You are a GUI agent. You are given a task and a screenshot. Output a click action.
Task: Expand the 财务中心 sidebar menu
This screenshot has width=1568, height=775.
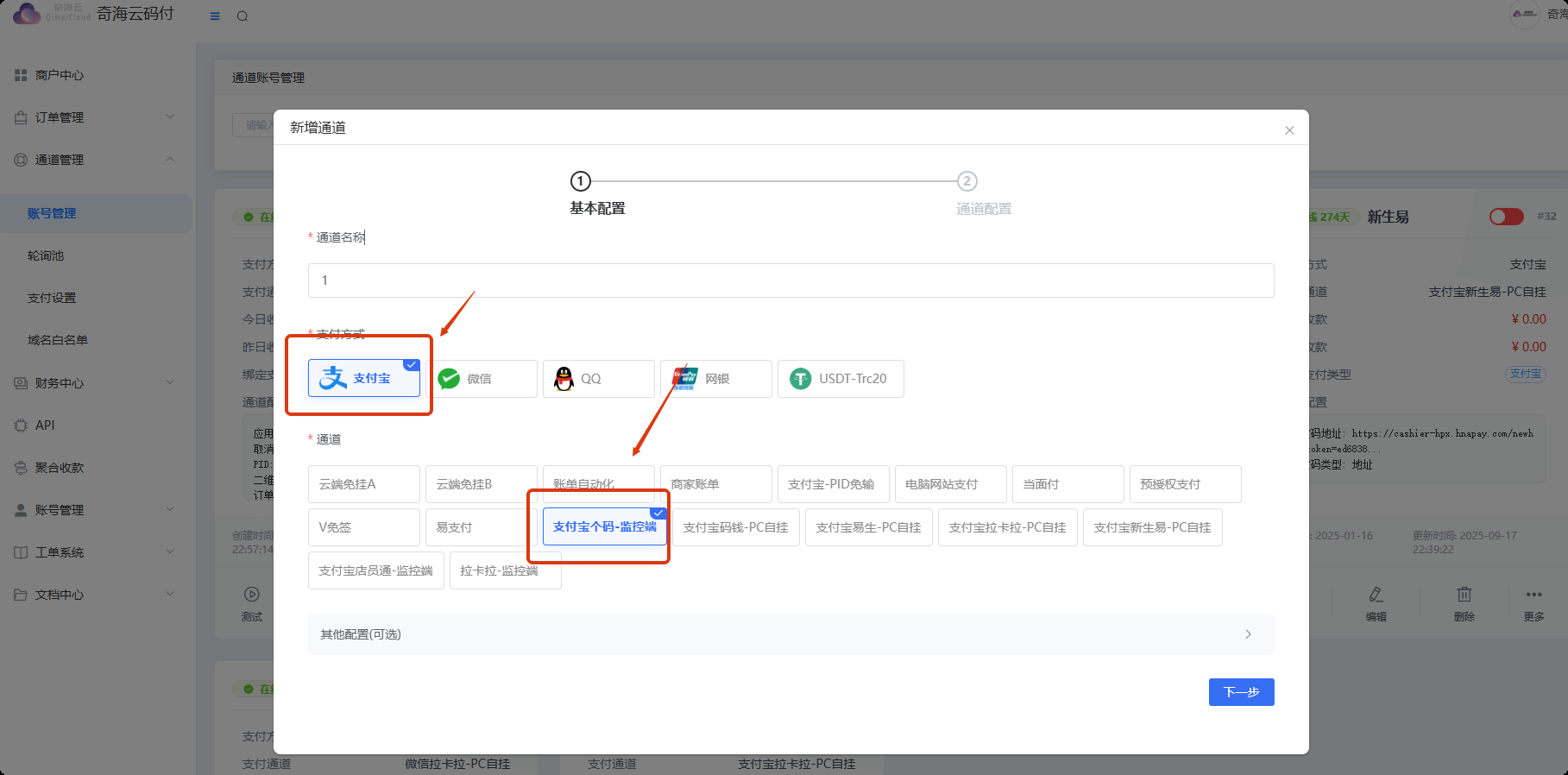click(95, 383)
